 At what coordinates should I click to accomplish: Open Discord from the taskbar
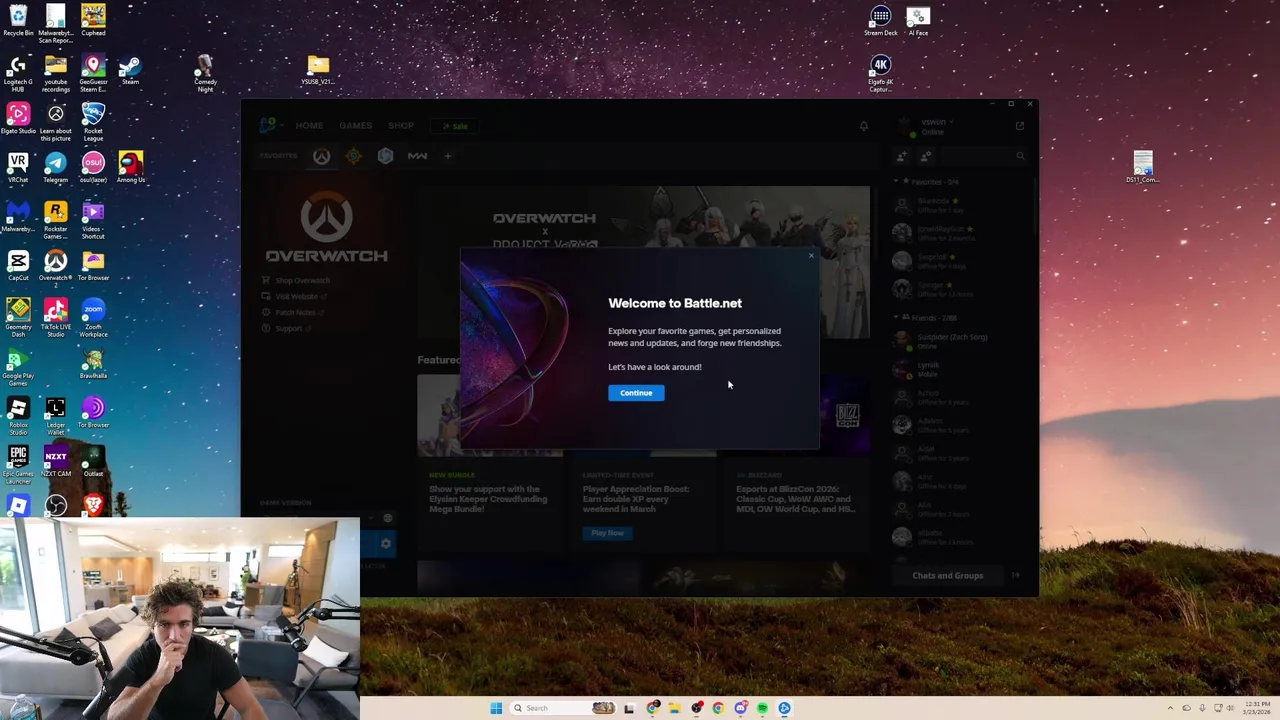pyautogui.click(x=740, y=708)
